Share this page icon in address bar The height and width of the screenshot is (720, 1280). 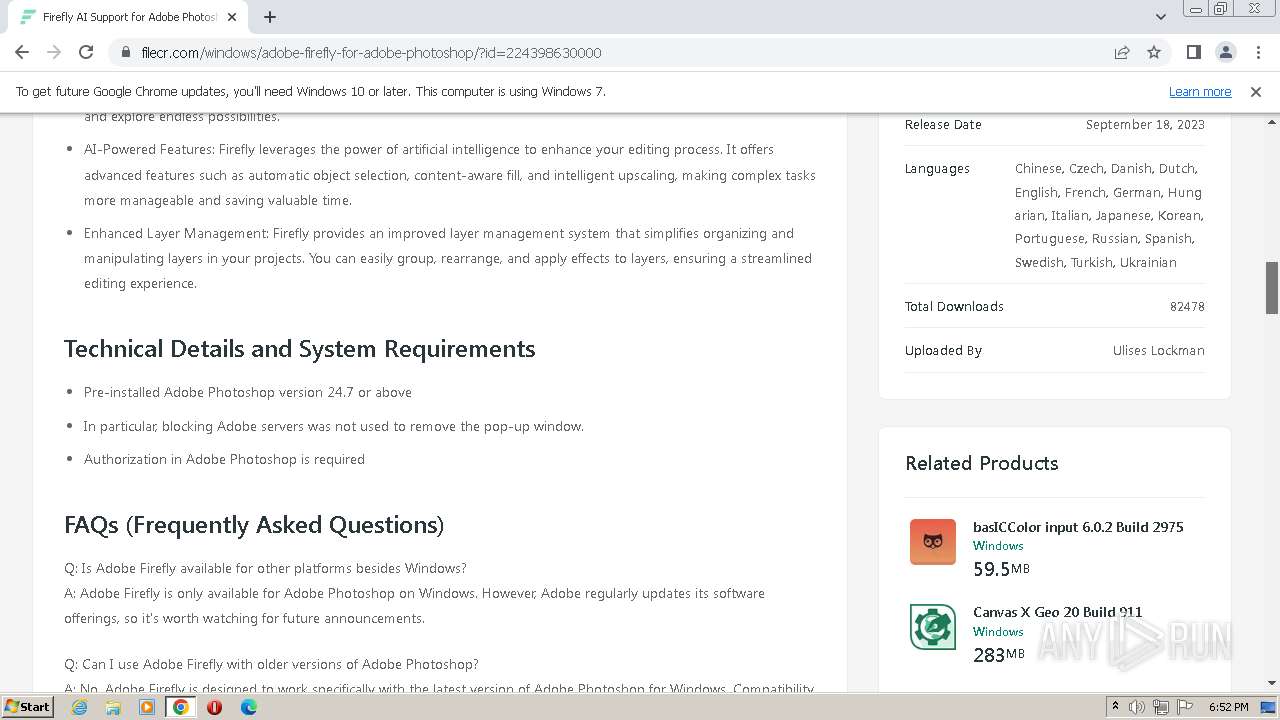(1122, 52)
